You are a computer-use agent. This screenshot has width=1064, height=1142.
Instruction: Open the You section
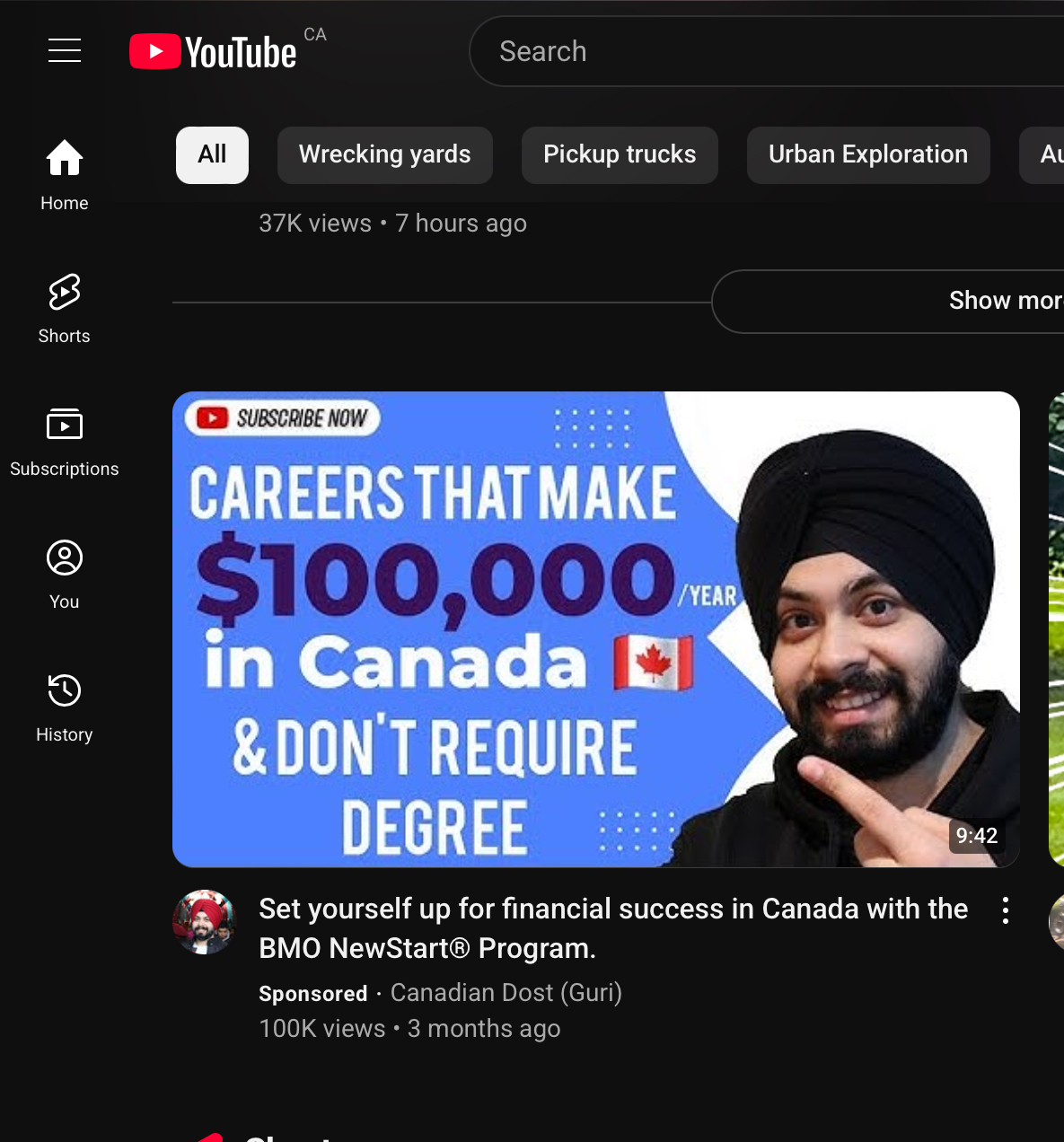click(65, 575)
